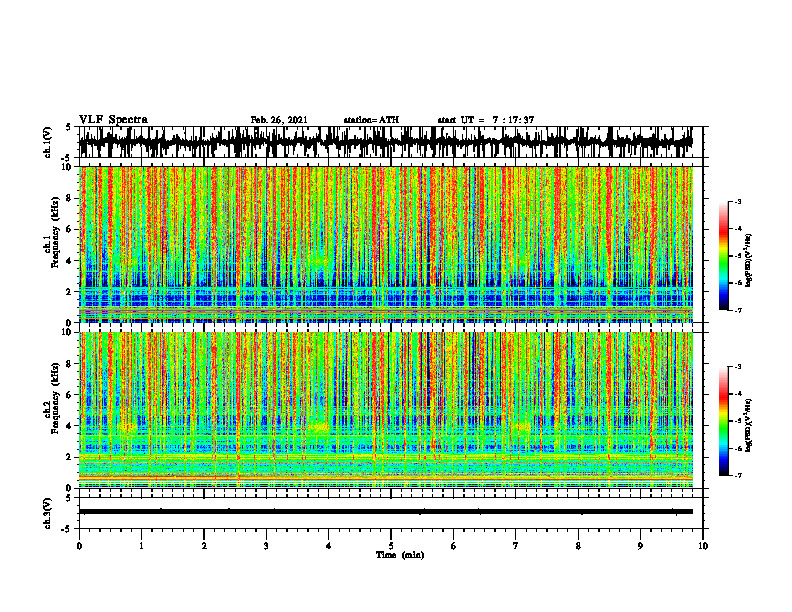Select the "Feb. 26, 2021" date text
The image size is (792, 612).
point(279,120)
